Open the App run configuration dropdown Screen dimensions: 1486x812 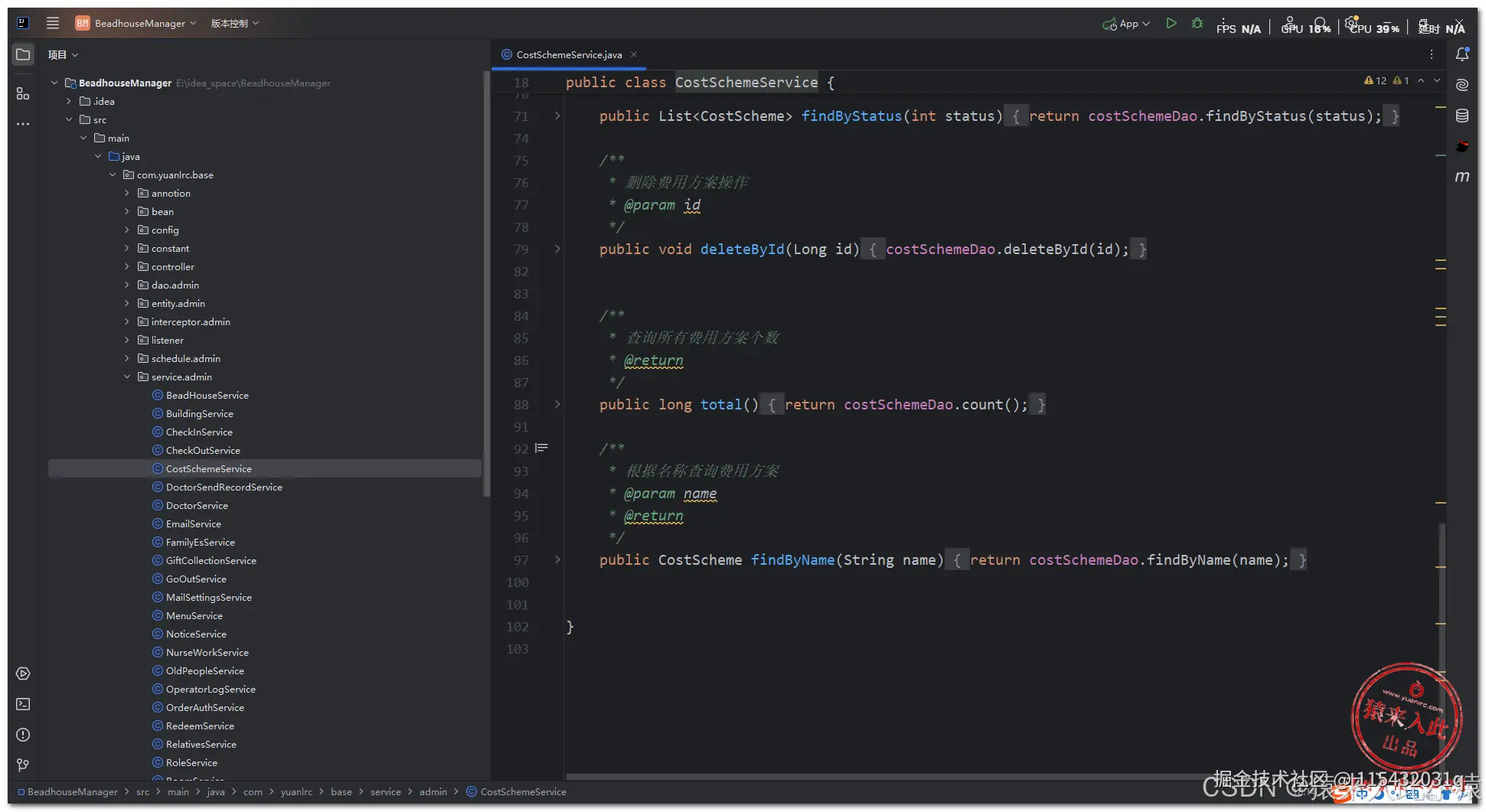point(1126,24)
